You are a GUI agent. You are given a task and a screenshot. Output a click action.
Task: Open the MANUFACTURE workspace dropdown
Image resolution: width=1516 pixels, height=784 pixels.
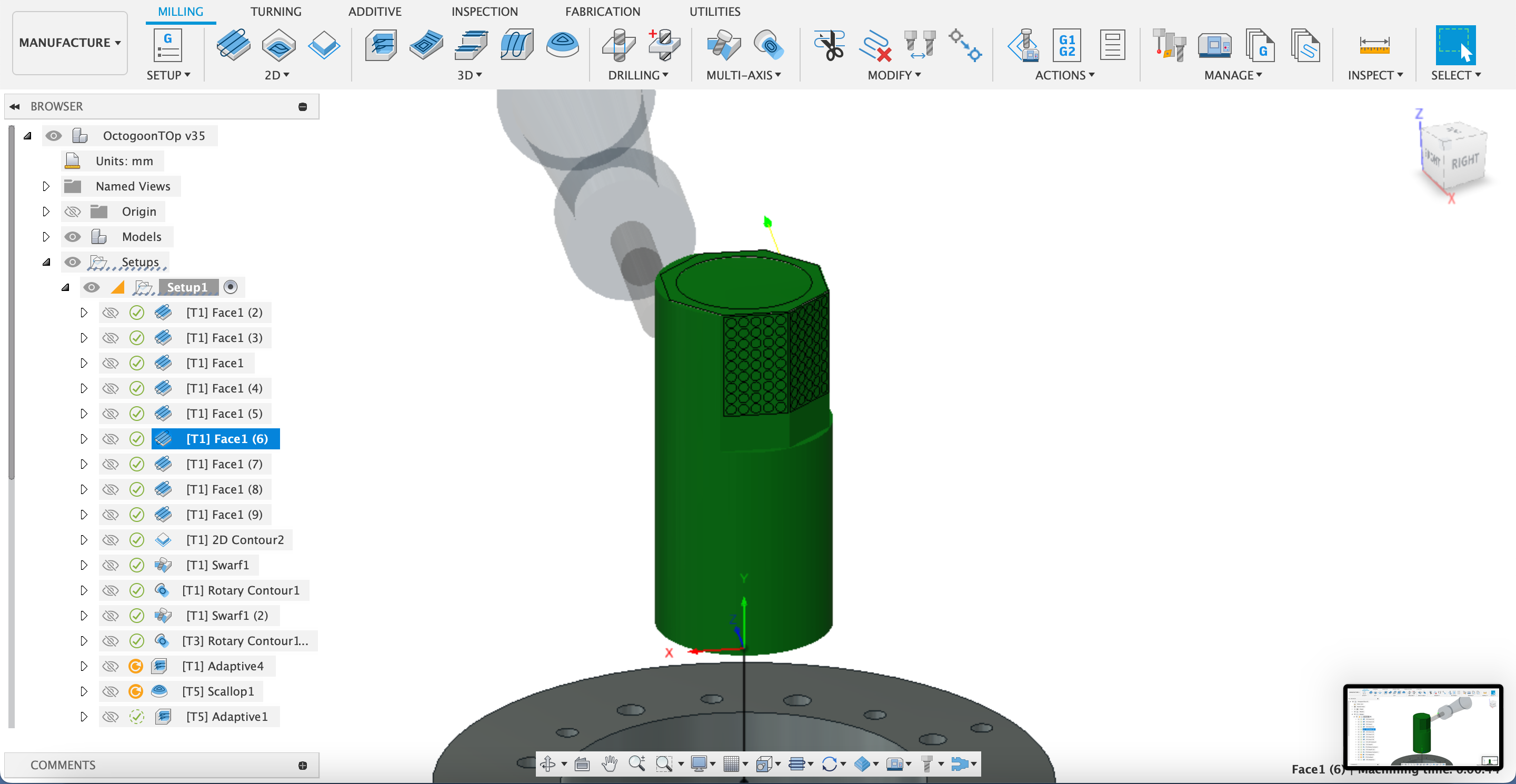point(69,43)
